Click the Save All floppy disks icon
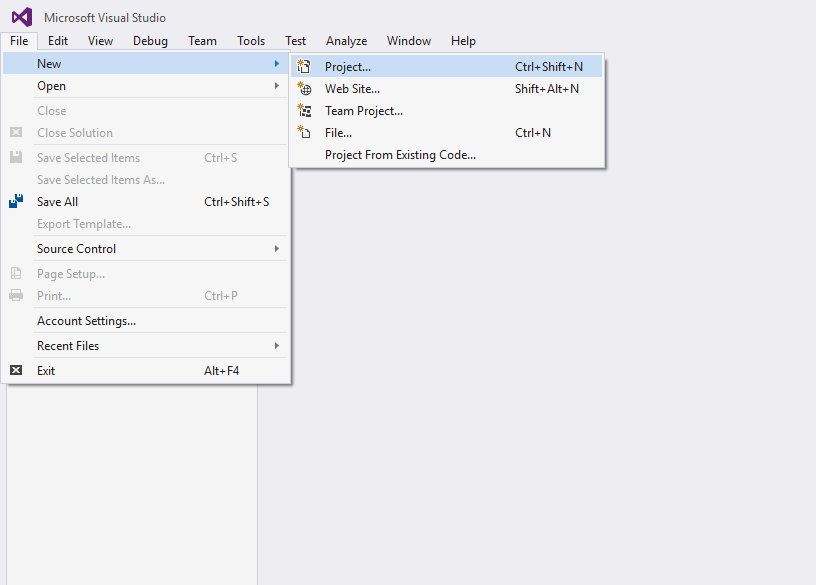Screen dimensions: 816x585 pyautogui.click(x=16, y=201)
